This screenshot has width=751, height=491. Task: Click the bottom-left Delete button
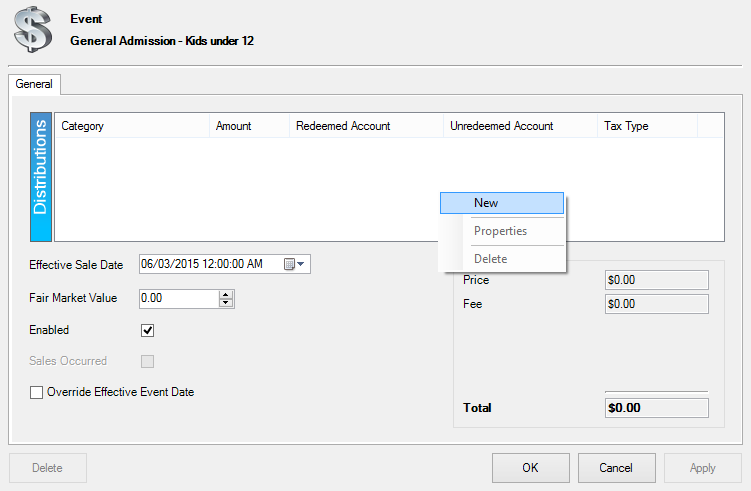48,468
